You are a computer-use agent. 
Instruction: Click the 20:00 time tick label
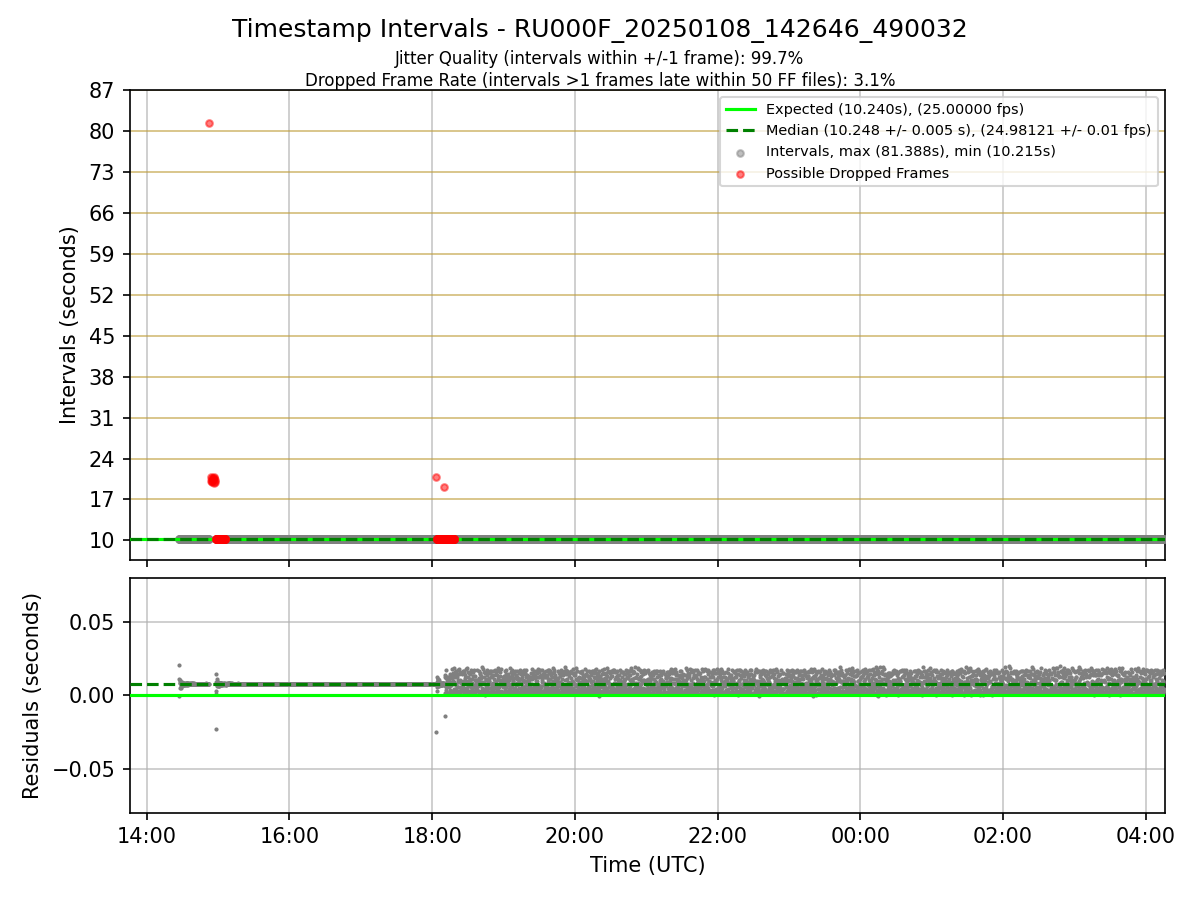coord(575,835)
